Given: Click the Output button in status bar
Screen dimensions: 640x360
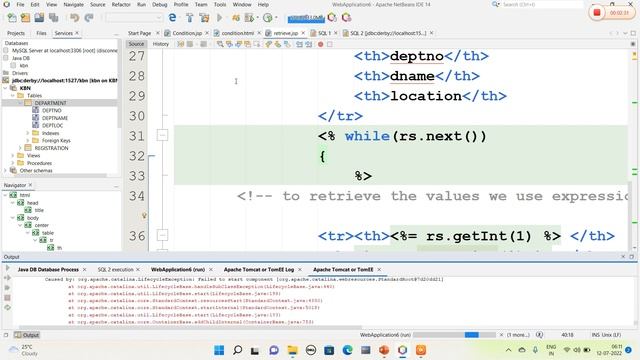Looking at the screenshot, I should pyautogui.click(x=27, y=335).
